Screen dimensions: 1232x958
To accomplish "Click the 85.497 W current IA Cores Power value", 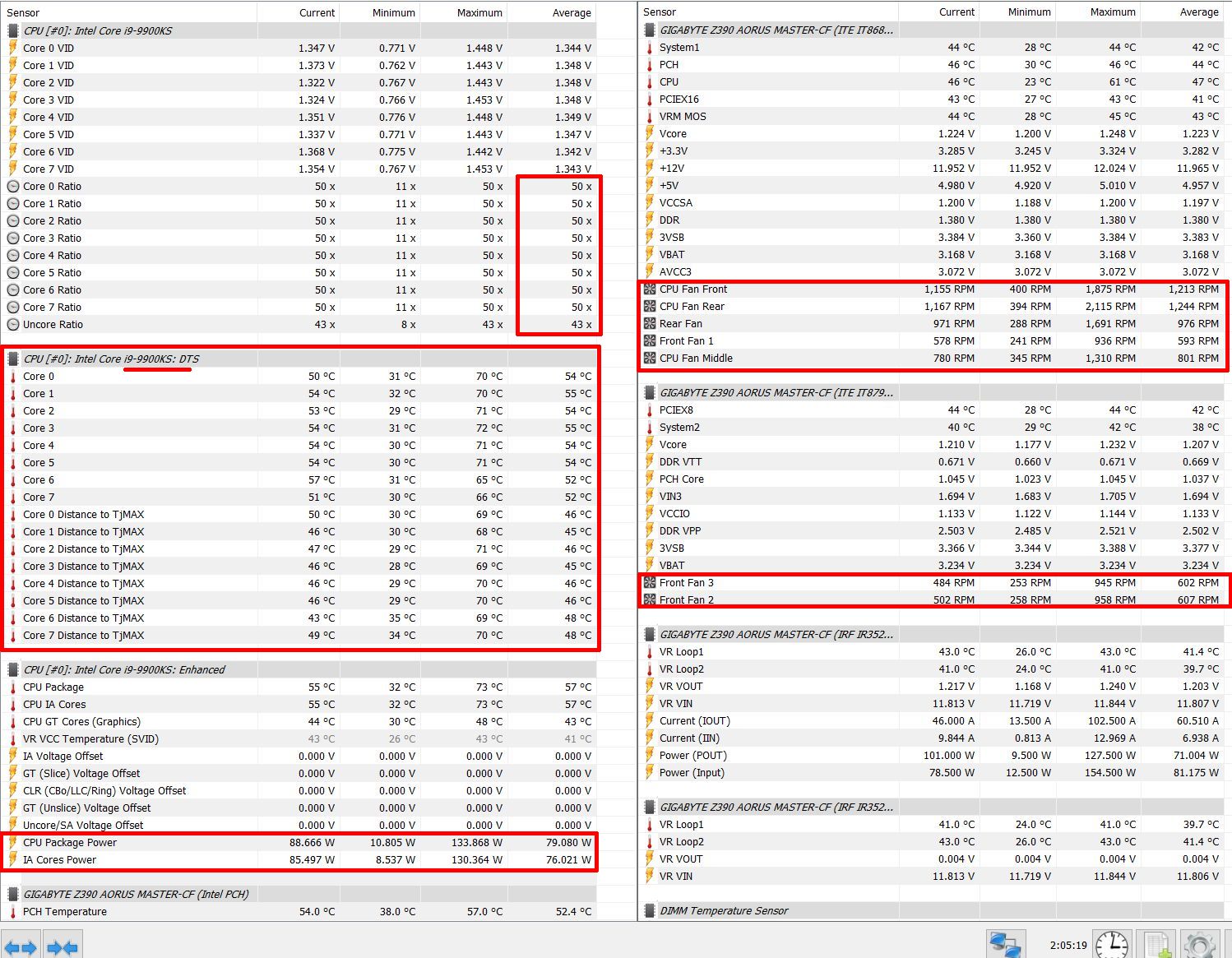I will [x=312, y=860].
